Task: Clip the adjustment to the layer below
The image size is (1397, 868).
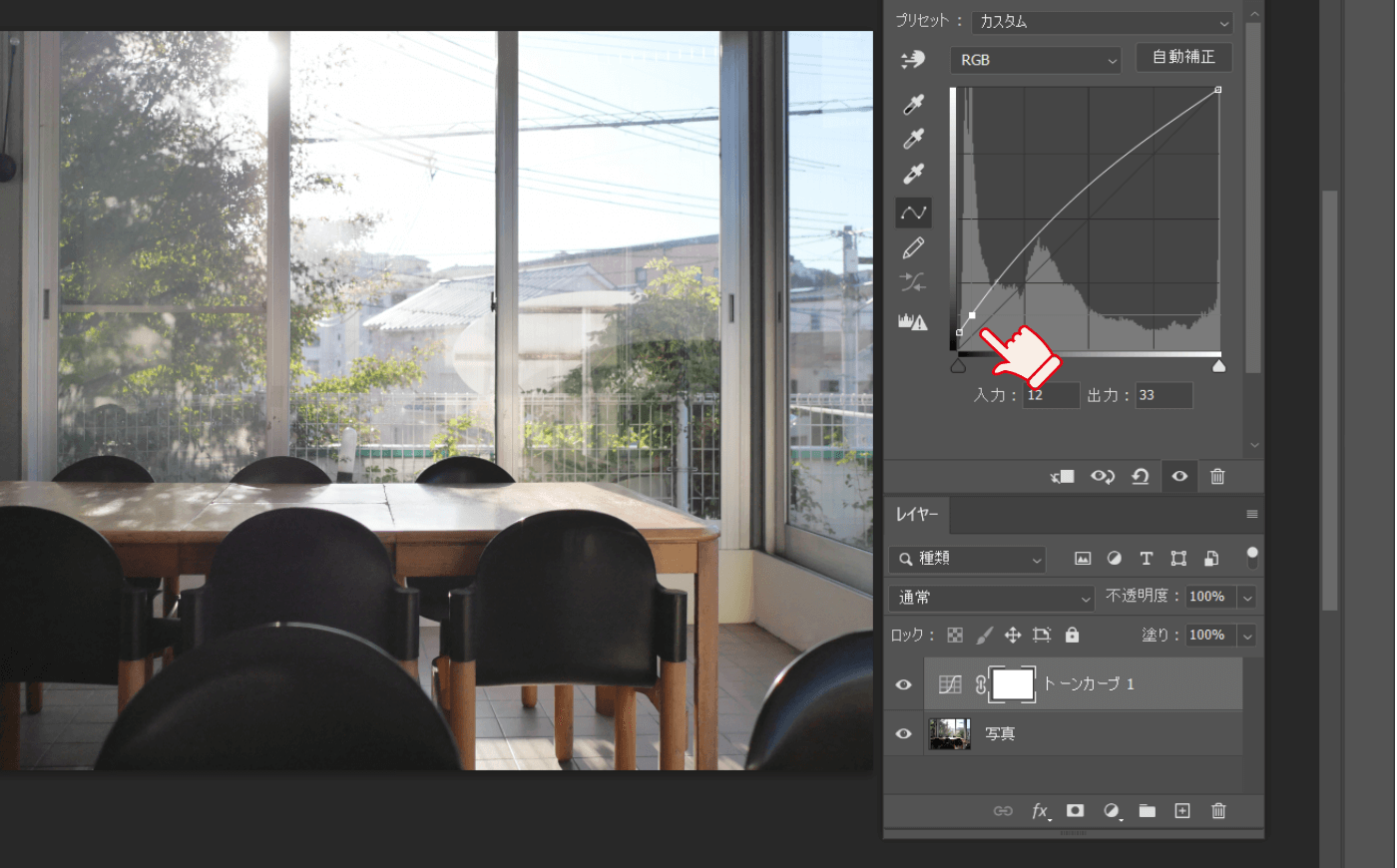Action: point(1063,477)
